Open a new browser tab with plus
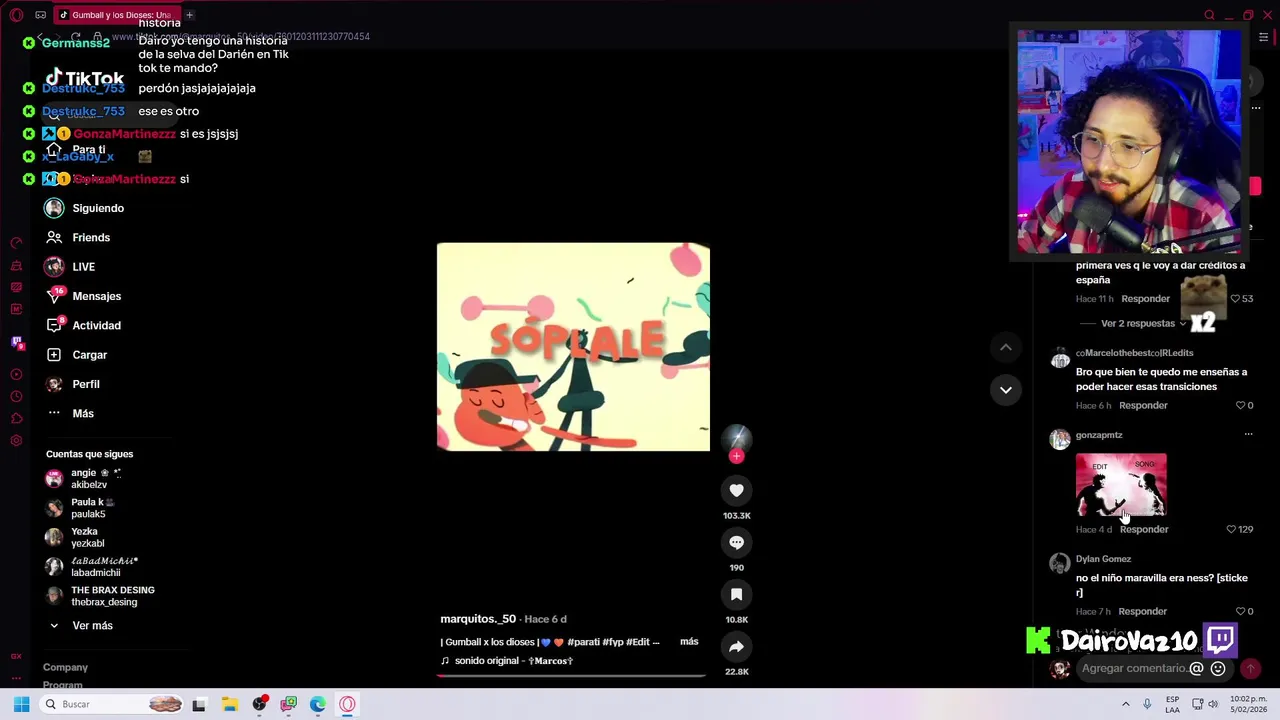Viewport: 1280px width, 720px height. [x=189, y=15]
